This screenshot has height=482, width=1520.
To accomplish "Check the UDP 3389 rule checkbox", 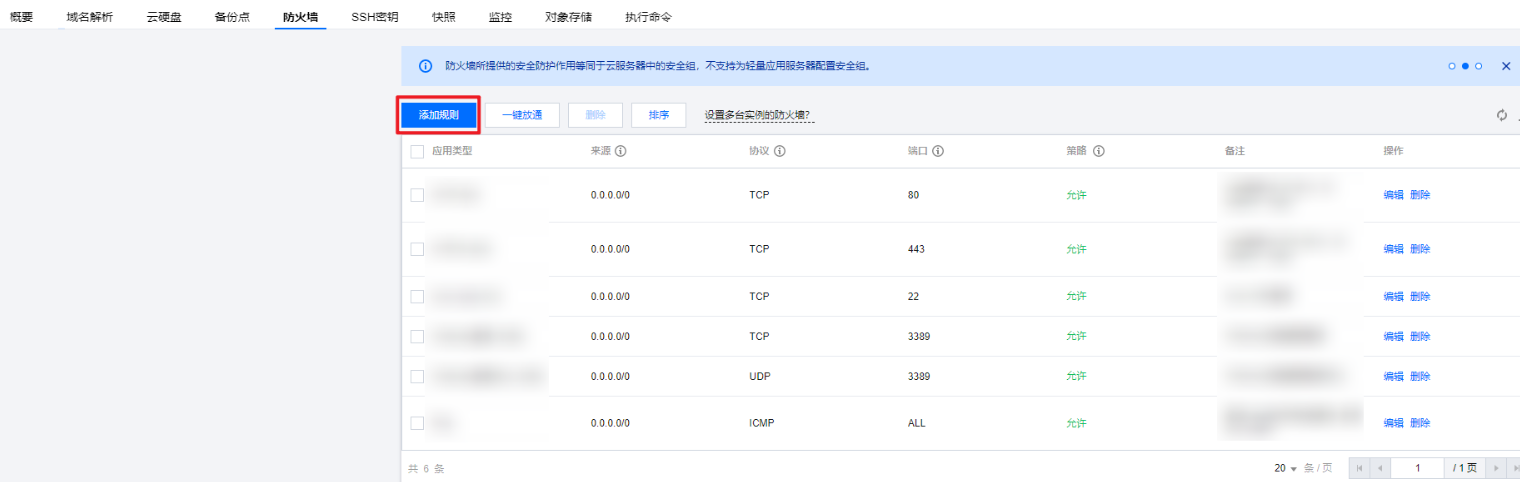I will pyautogui.click(x=417, y=376).
